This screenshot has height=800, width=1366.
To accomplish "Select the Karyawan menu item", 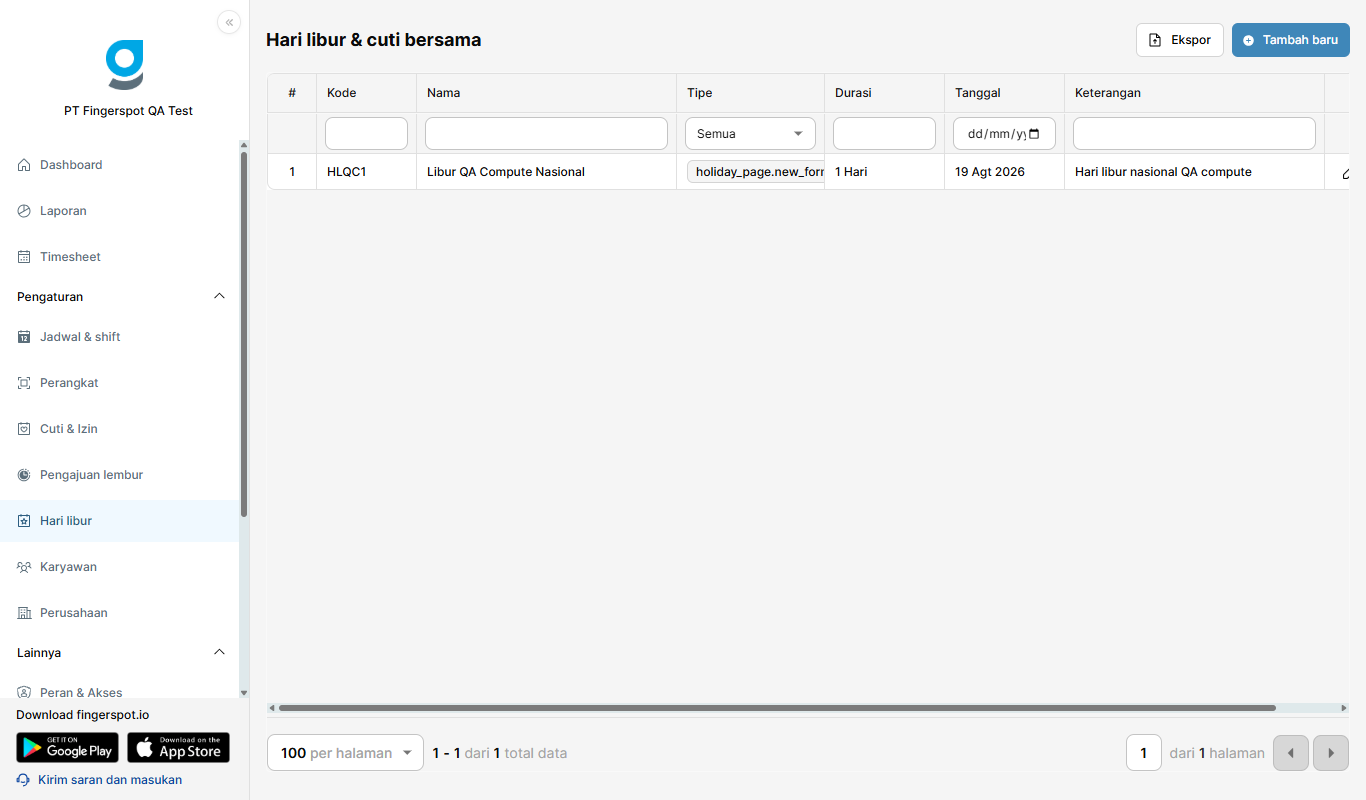I will [120, 567].
